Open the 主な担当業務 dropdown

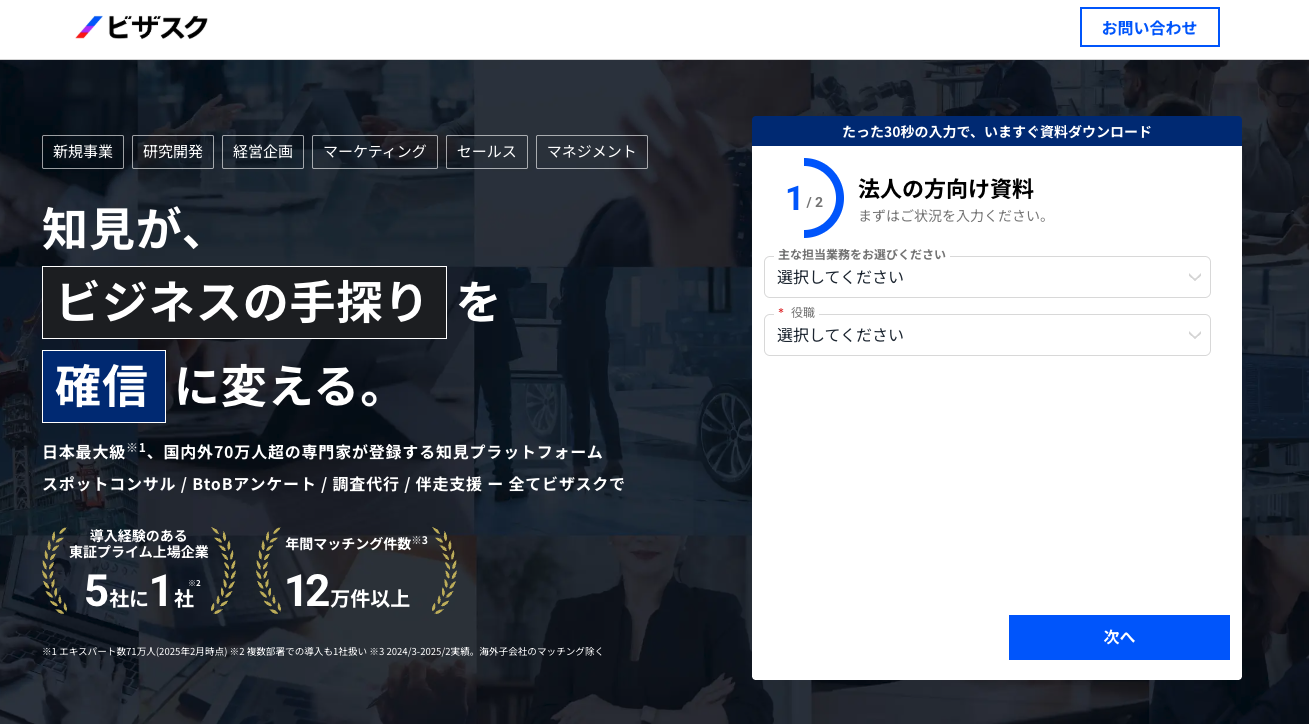(987, 277)
